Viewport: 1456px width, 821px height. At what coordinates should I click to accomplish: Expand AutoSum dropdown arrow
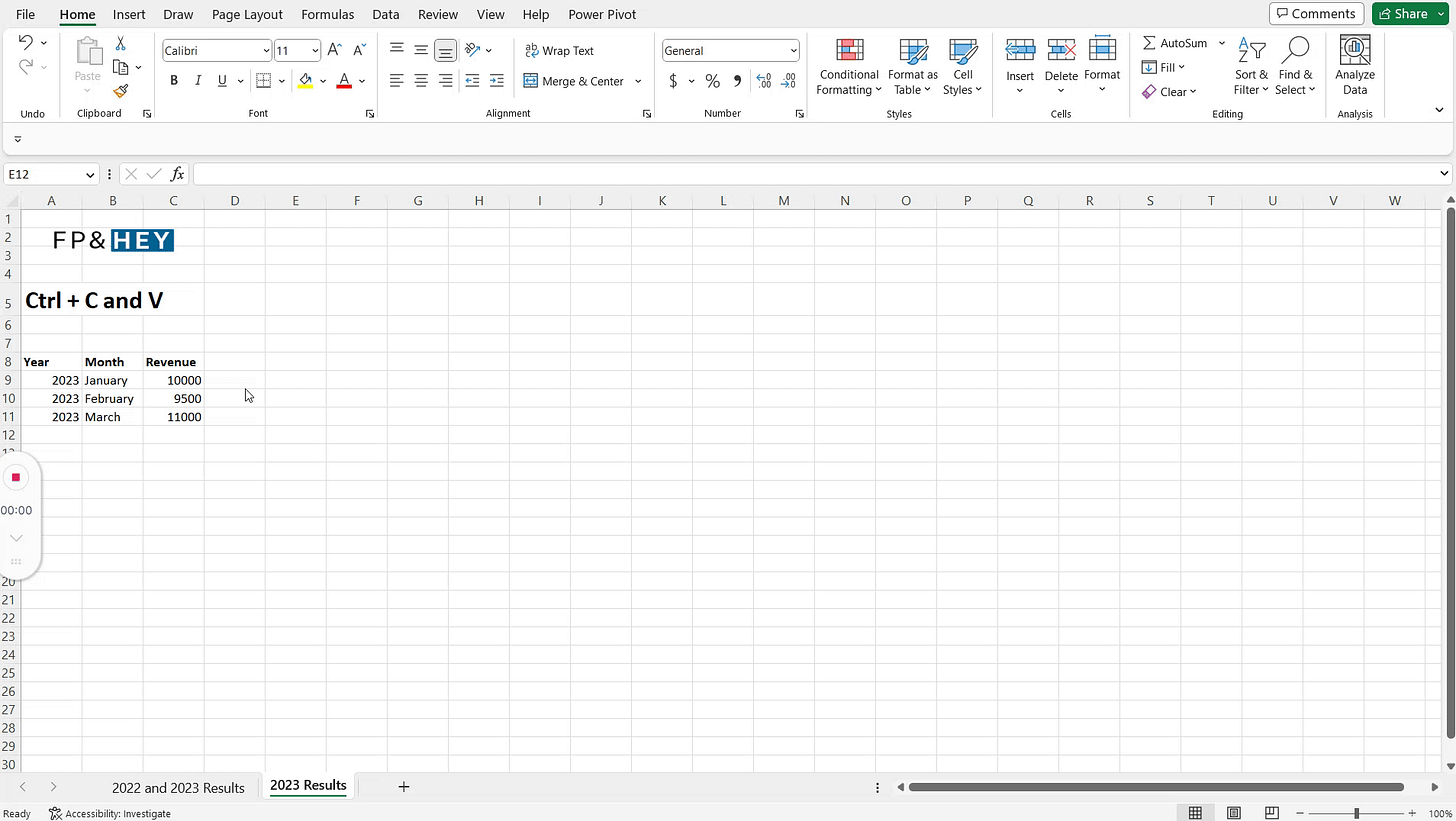pos(1221,43)
